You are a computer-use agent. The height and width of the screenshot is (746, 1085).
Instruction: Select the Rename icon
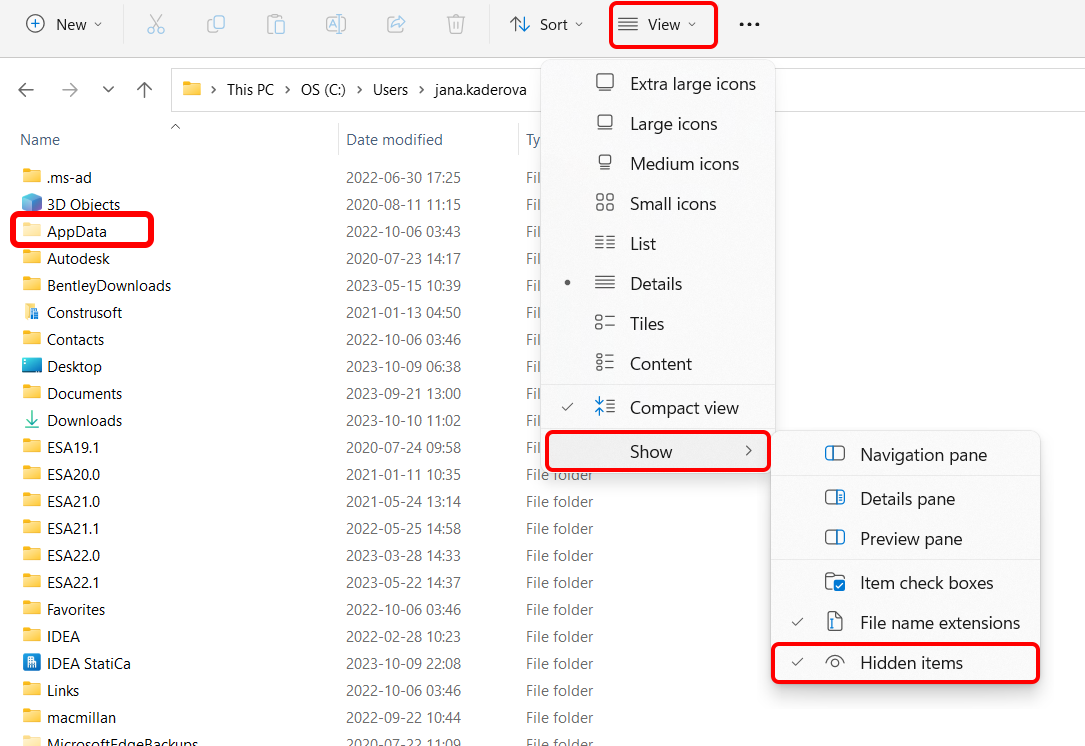(336, 24)
